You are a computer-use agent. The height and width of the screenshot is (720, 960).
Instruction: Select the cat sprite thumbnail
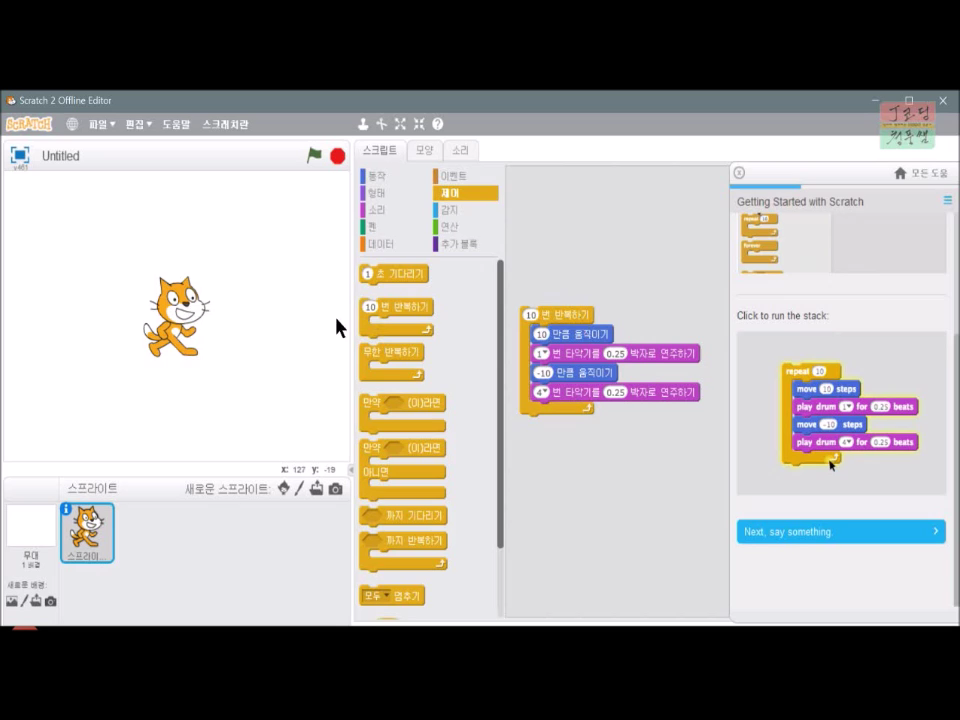(87, 533)
